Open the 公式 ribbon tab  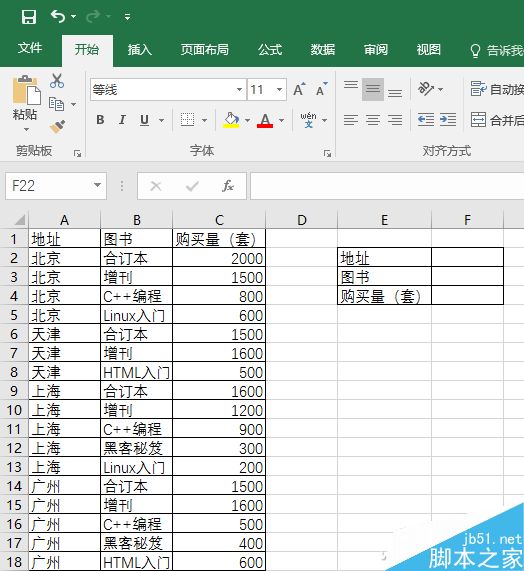[270, 50]
